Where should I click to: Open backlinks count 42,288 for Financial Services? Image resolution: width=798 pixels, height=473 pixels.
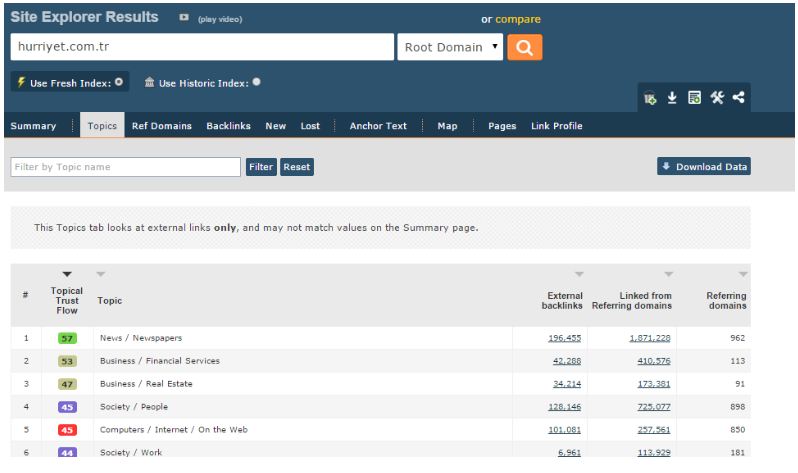click(567, 361)
